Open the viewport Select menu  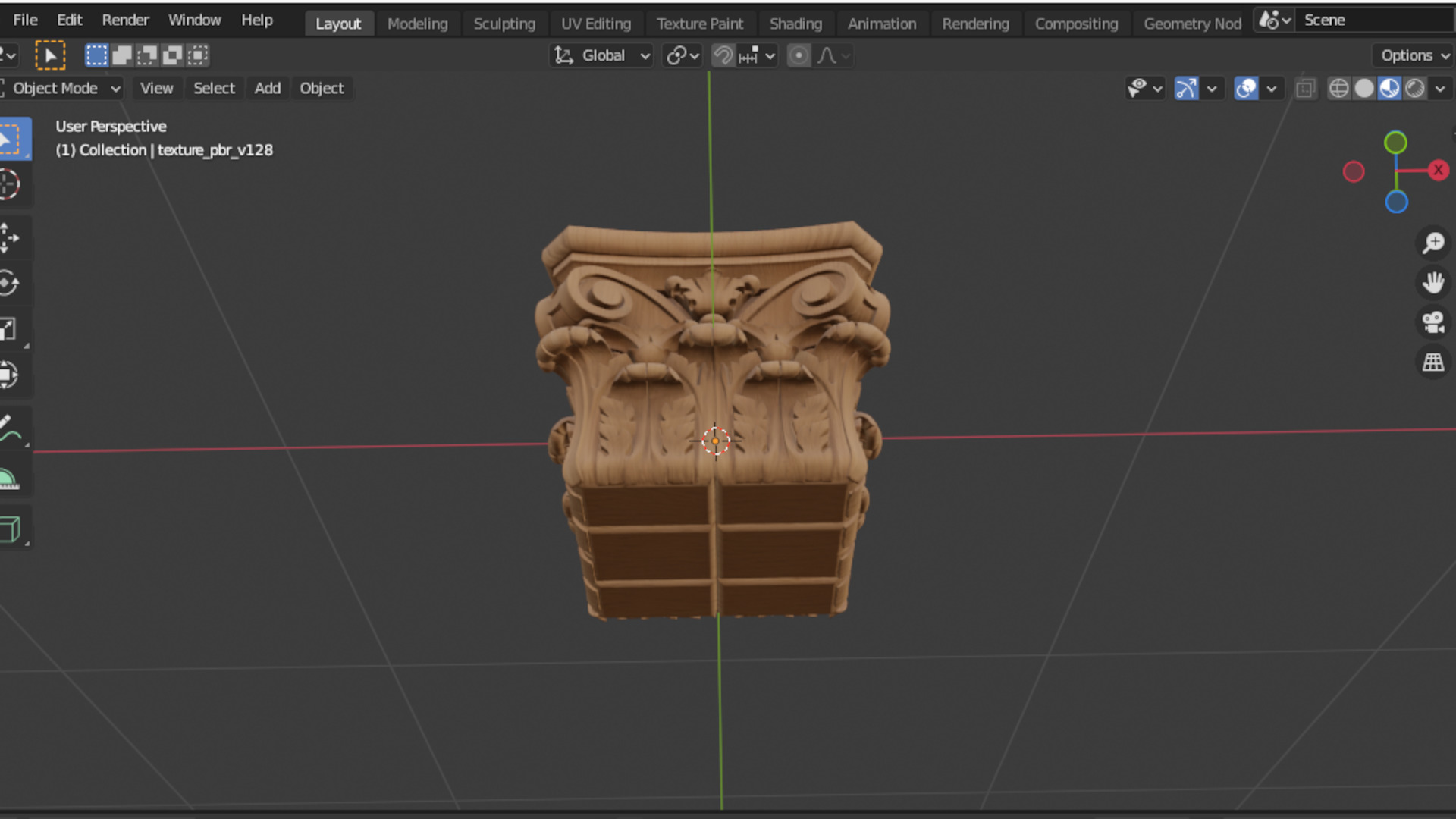point(214,89)
